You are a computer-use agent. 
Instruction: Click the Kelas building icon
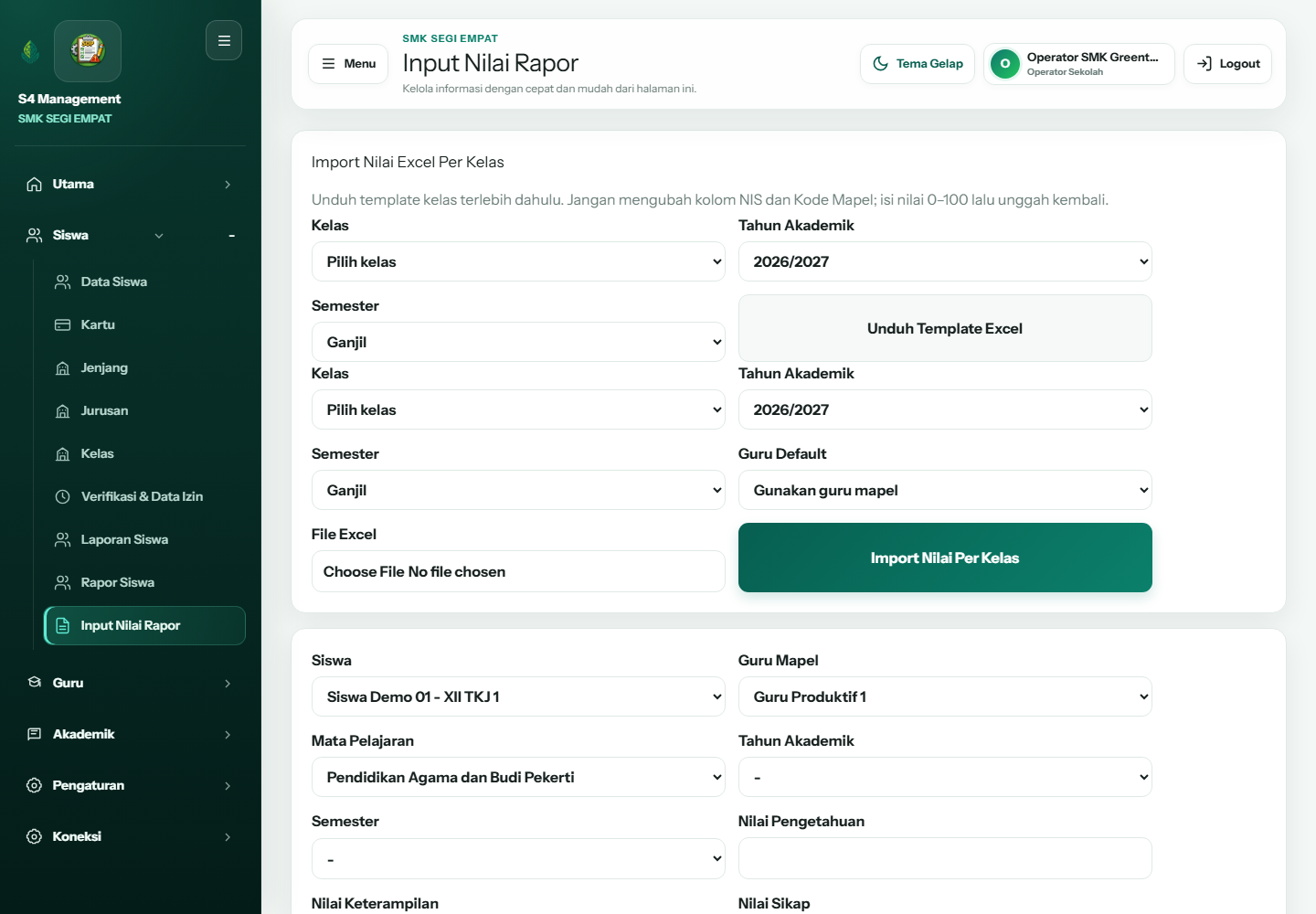(62, 453)
